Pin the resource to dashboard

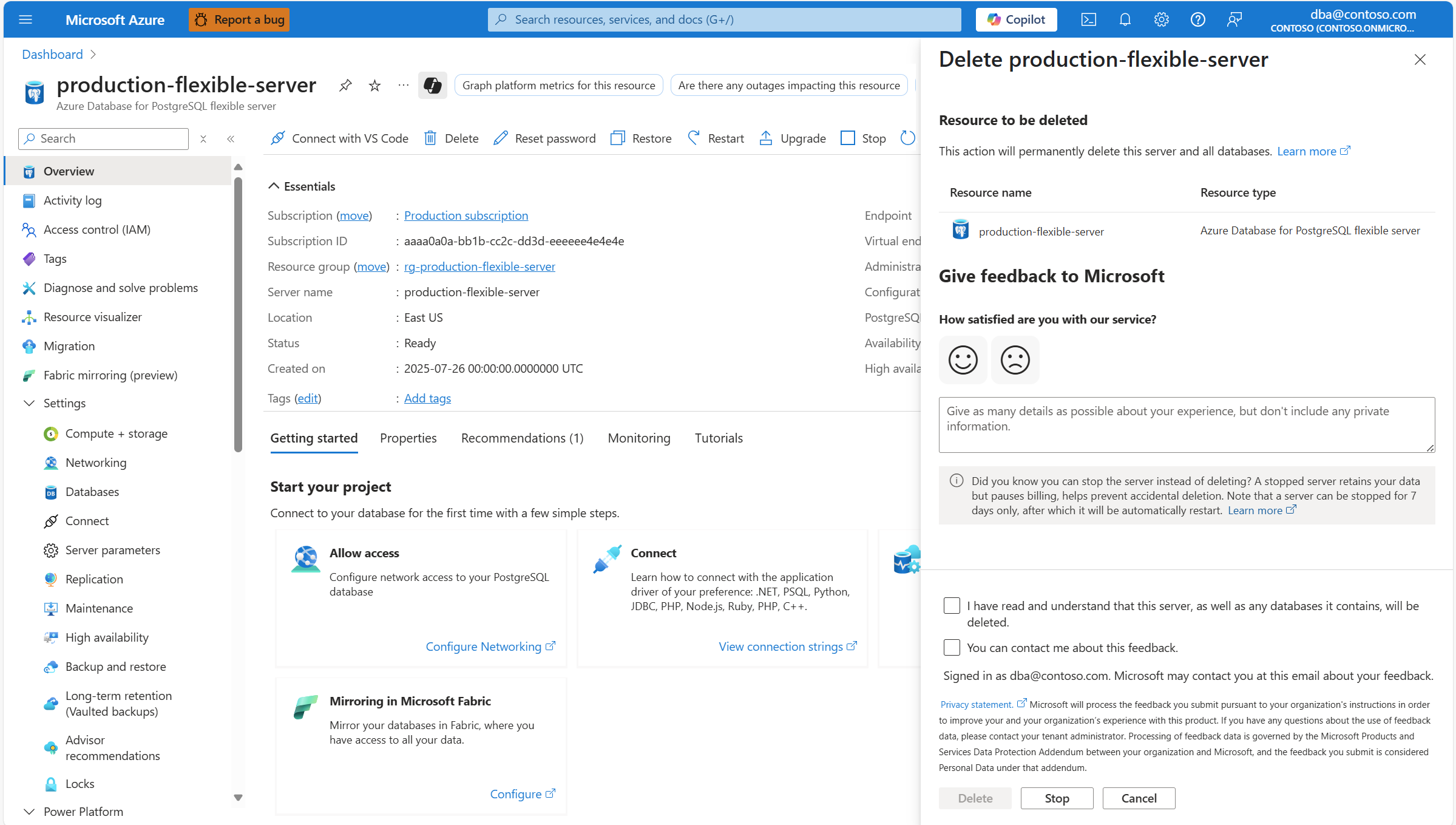[x=345, y=86]
